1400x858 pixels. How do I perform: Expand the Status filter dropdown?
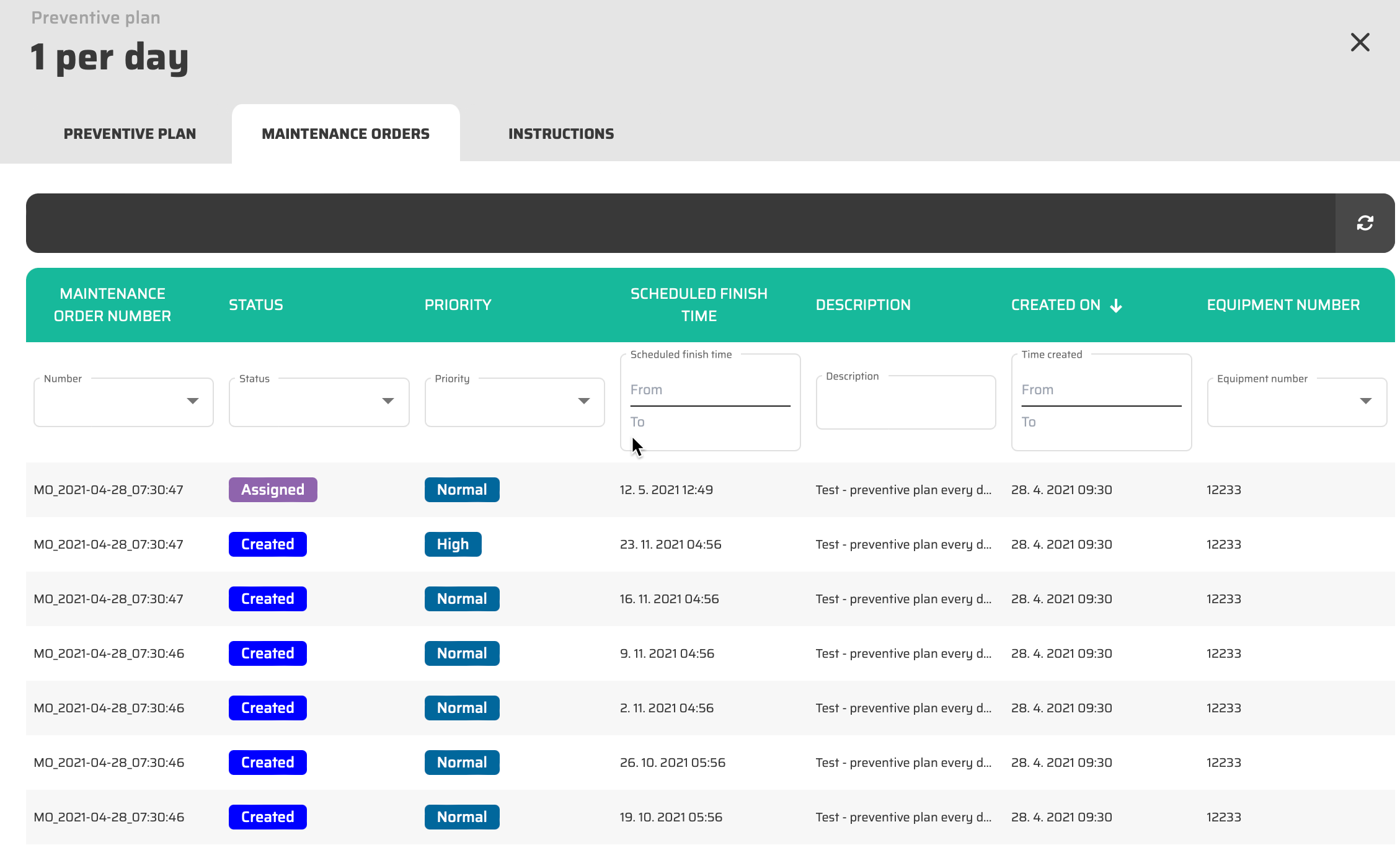pyautogui.click(x=388, y=401)
